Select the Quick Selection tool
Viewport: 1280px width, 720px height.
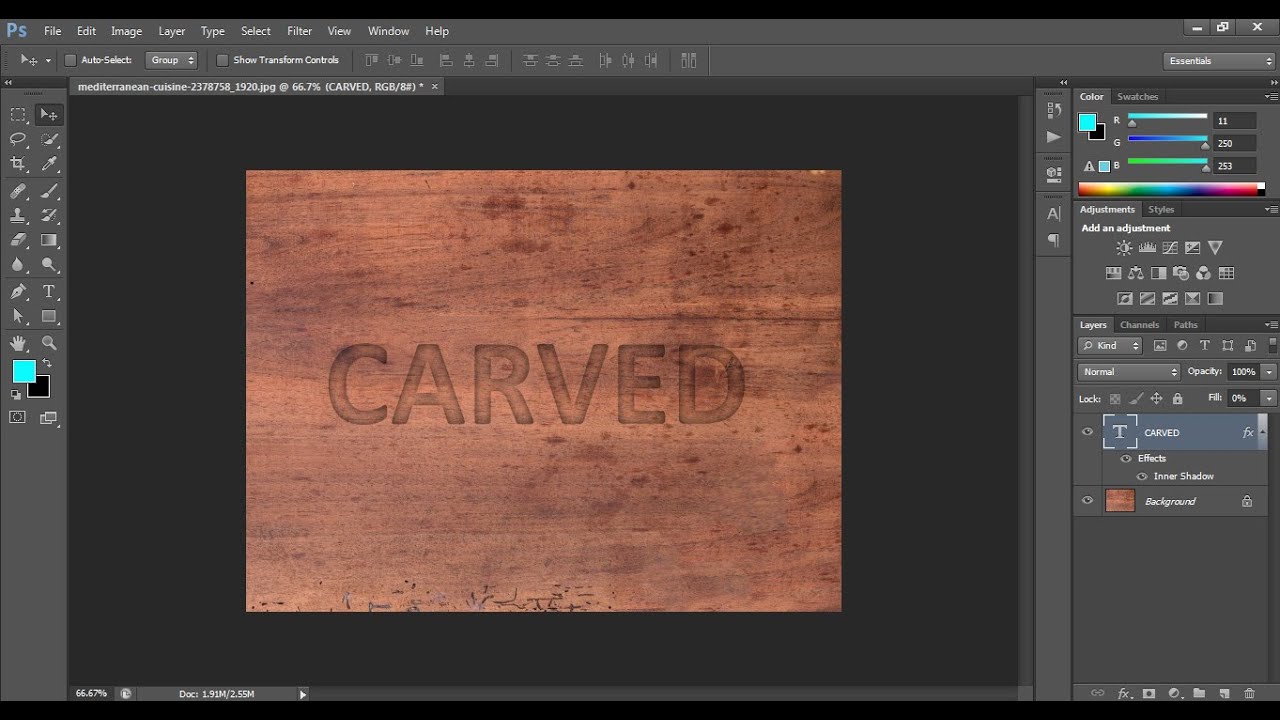49,139
